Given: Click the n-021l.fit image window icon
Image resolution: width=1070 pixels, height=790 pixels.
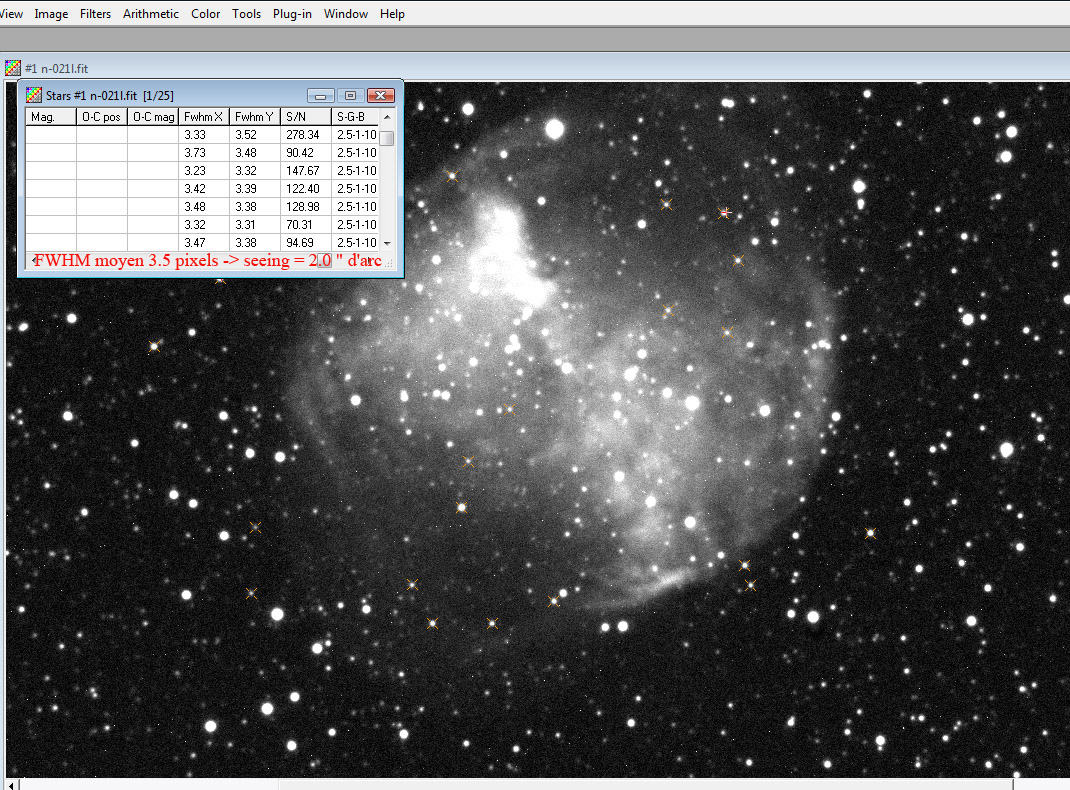Looking at the screenshot, I should (13, 68).
